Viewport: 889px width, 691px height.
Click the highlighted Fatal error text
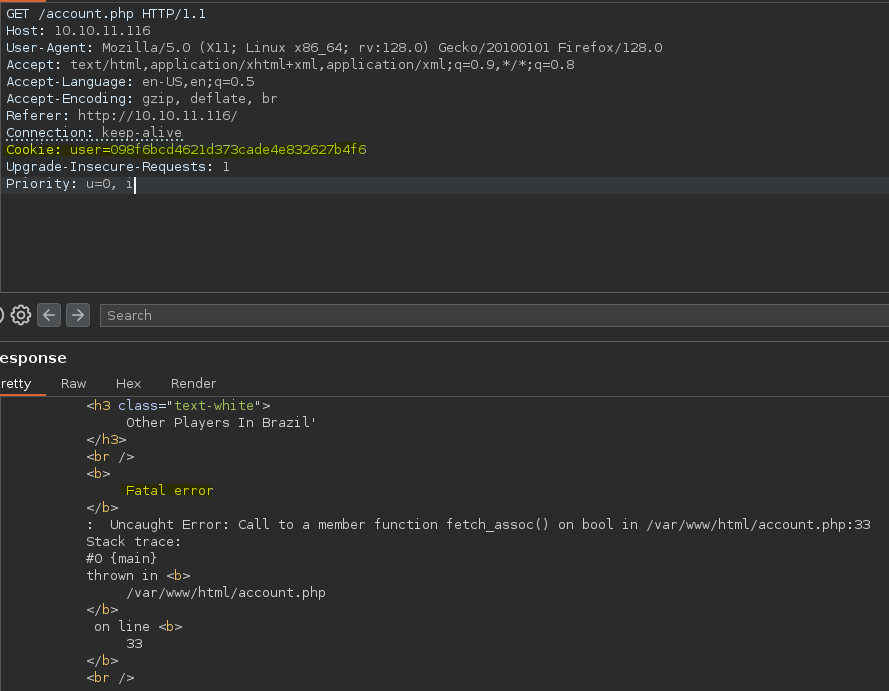(170, 490)
